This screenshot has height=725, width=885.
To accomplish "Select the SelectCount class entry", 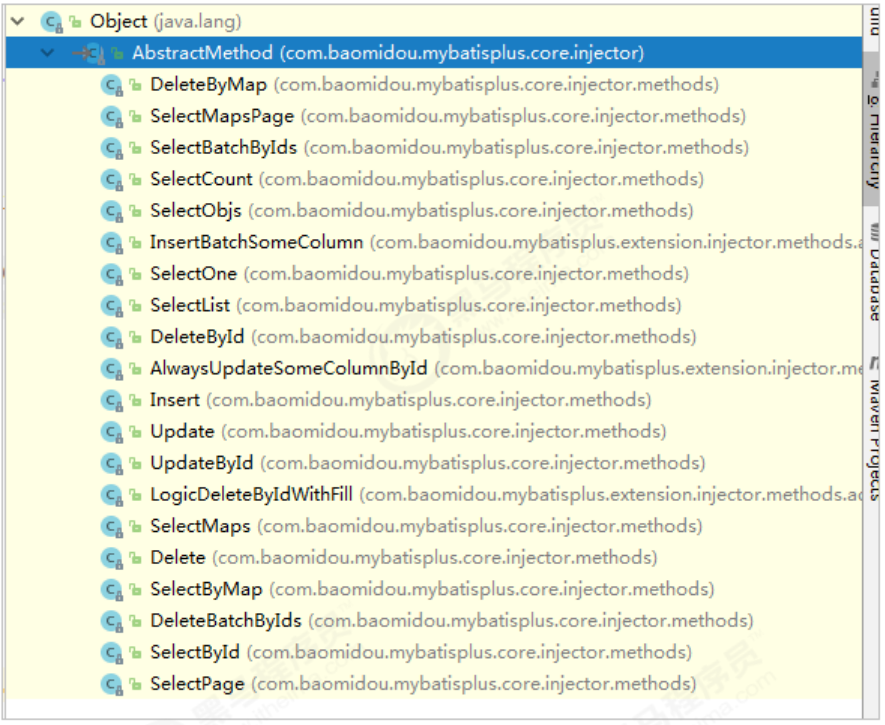I will [x=201, y=180].
